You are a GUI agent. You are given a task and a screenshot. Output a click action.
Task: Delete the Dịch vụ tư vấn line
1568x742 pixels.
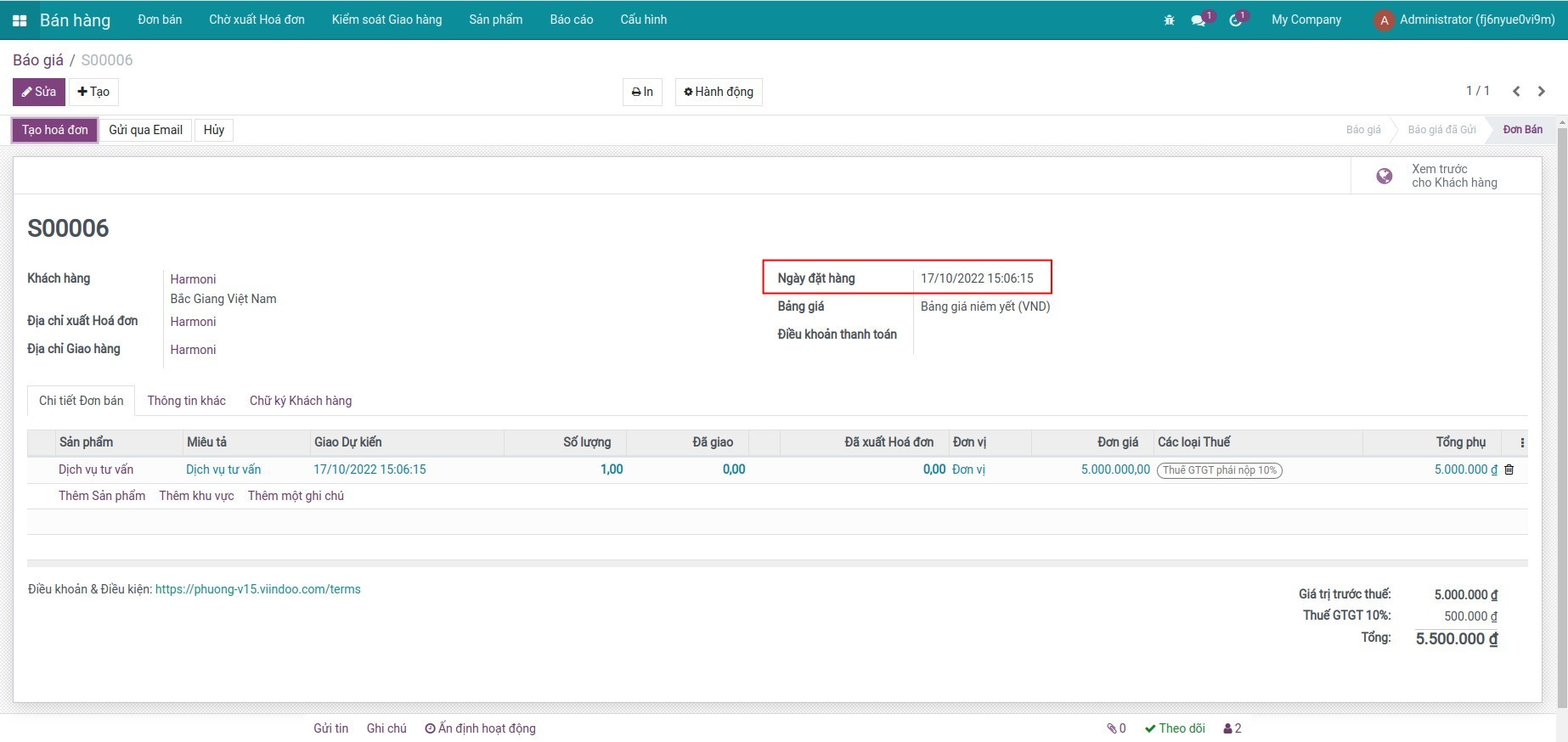pyautogui.click(x=1509, y=469)
